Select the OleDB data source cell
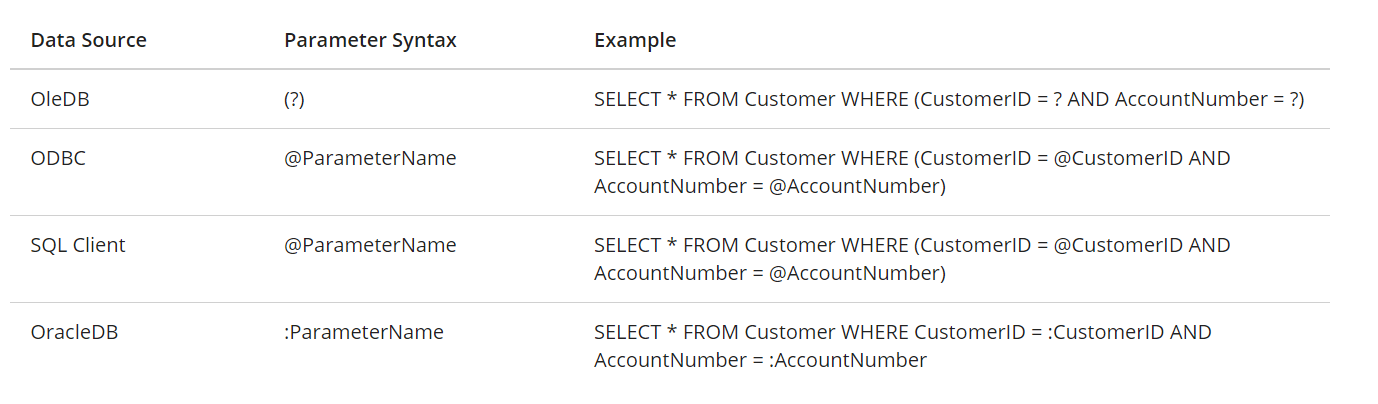Viewport: 1378px width, 404px height. point(60,99)
